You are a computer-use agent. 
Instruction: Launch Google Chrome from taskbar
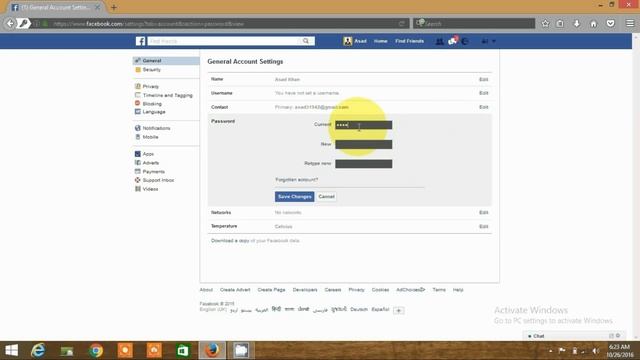click(96, 351)
